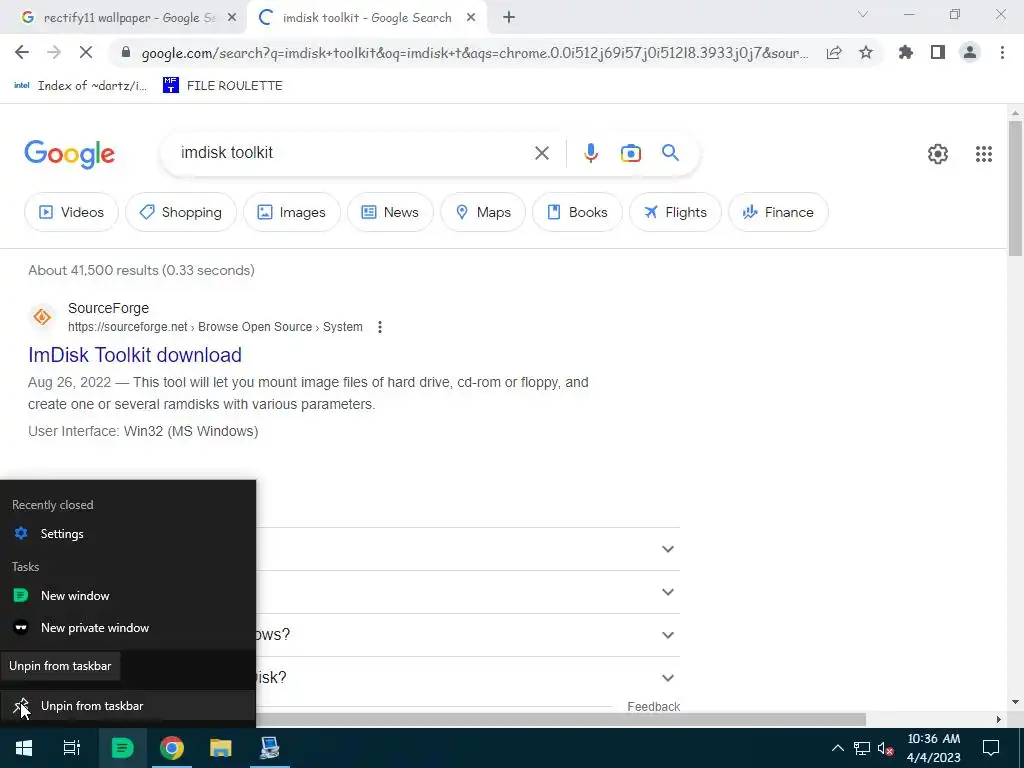Start voice search with the microphone icon
The width and height of the screenshot is (1024, 768).
[590, 153]
